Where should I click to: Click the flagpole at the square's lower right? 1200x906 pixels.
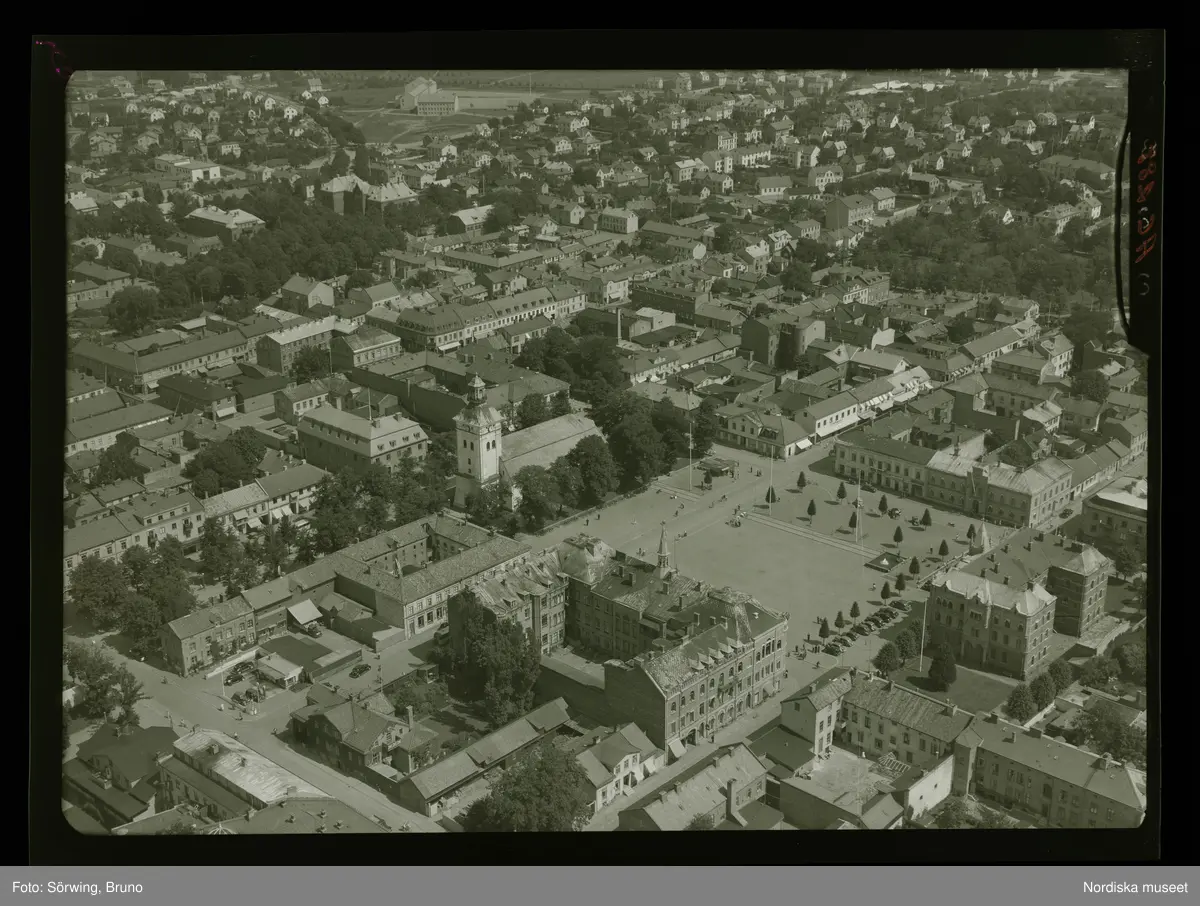(923, 636)
